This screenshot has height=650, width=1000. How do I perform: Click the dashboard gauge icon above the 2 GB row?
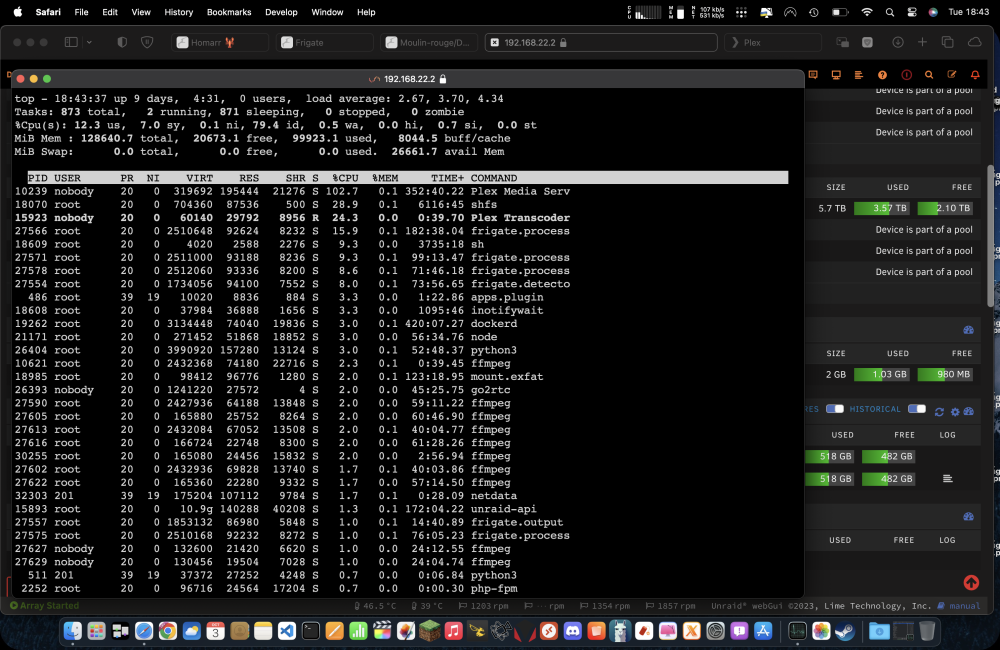click(969, 330)
